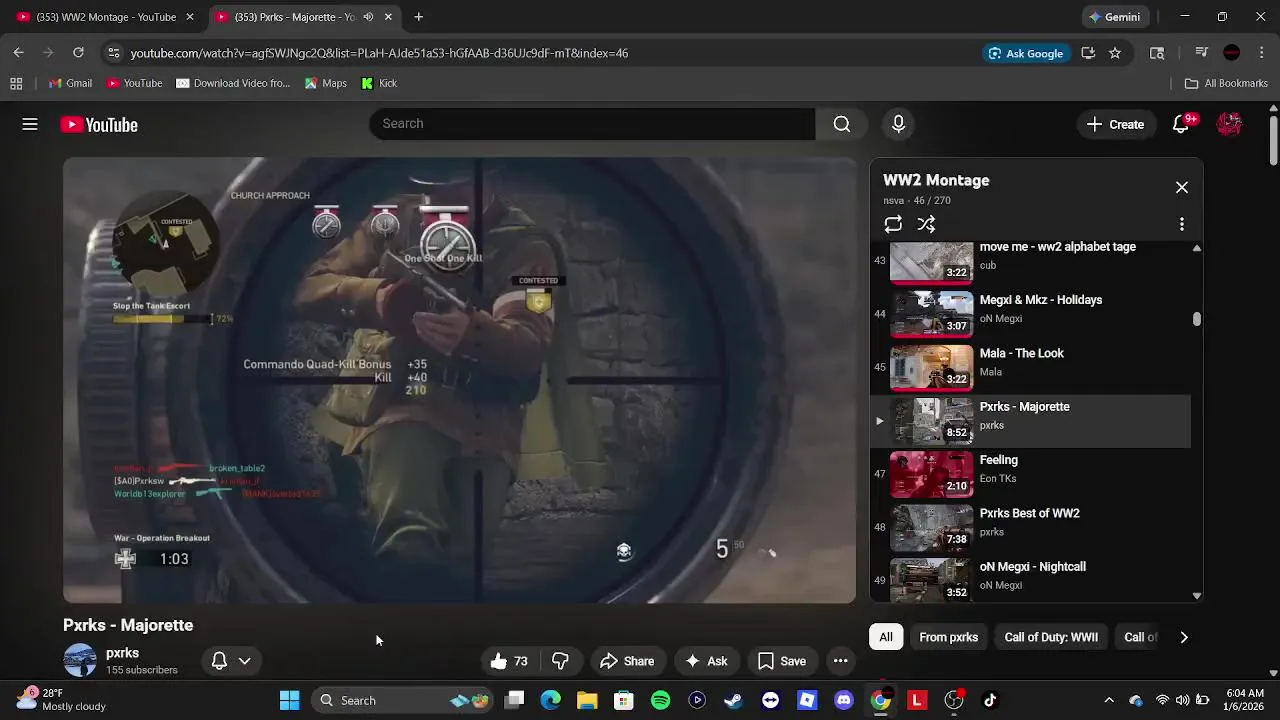Click Ask Google in the address bar

(1026, 53)
